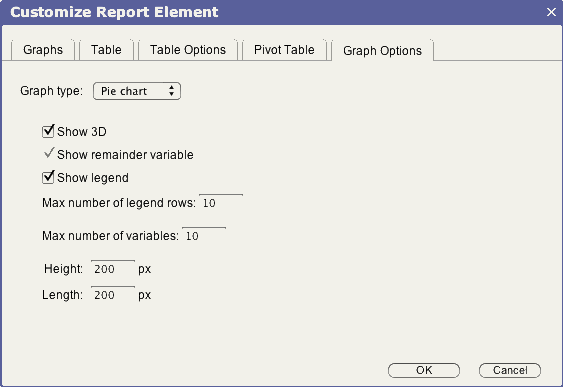This screenshot has height=387, width=563.
Task: Switch to the Graphs tab
Action: click(43, 50)
